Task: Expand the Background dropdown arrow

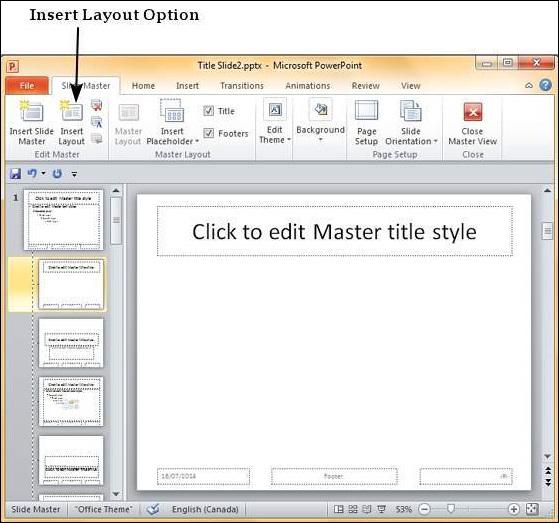Action: 320,140
